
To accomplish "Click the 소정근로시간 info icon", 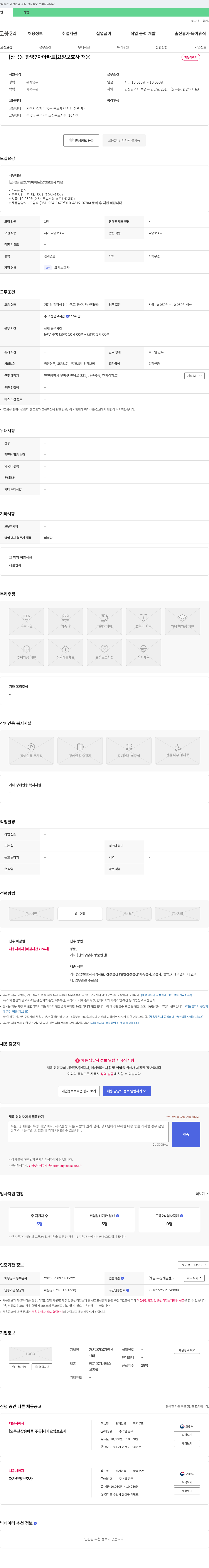I will coord(68,317).
